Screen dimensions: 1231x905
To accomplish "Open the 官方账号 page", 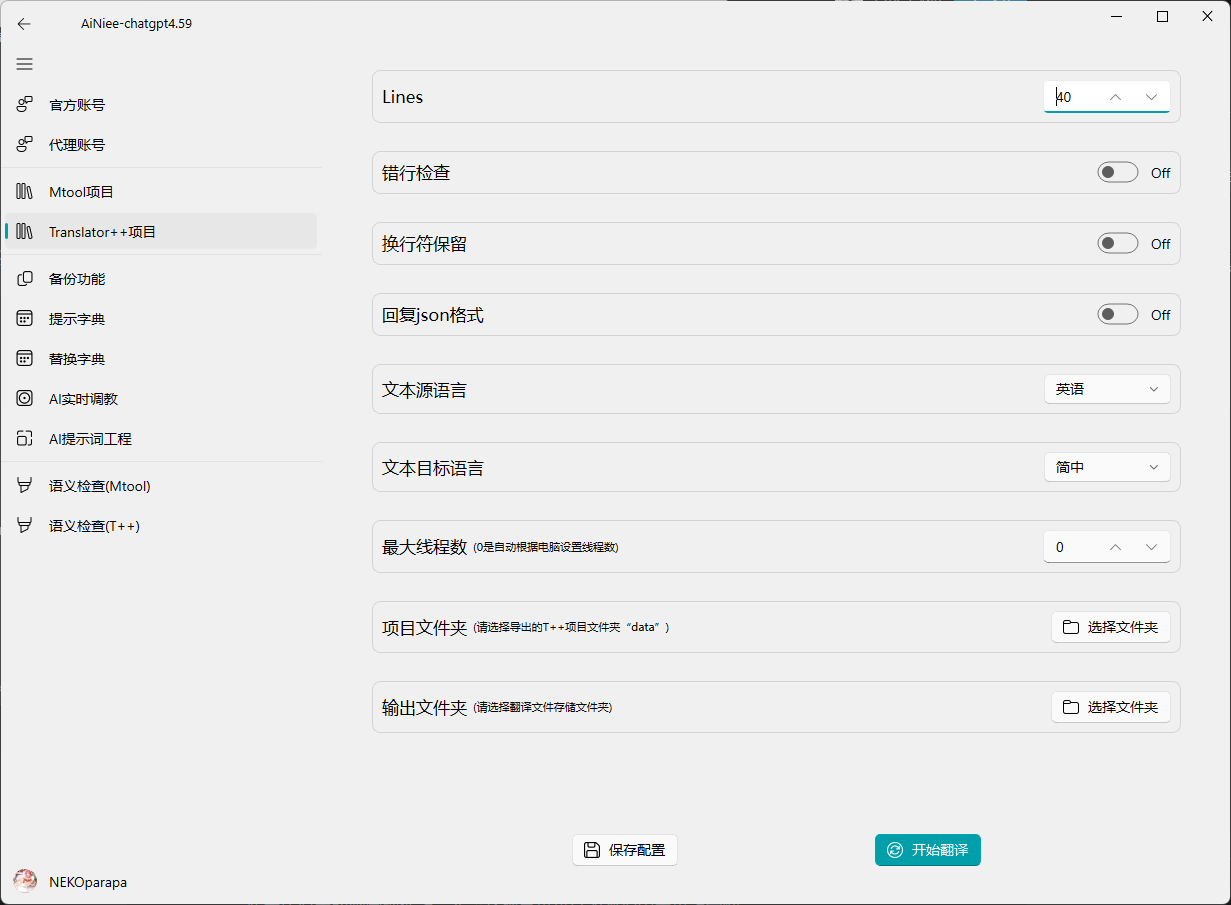I will pyautogui.click(x=161, y=104).
